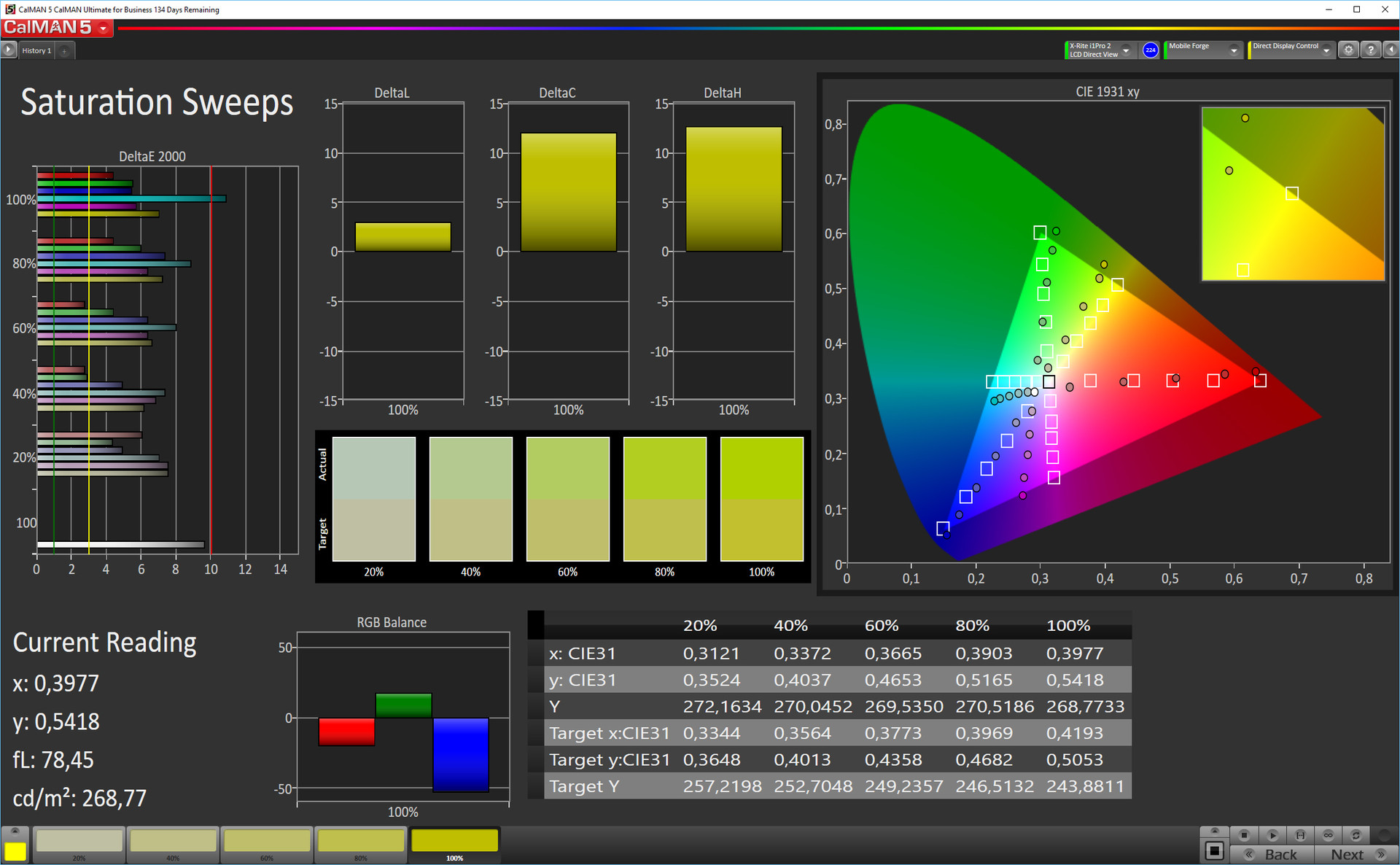Toggle the black pattern window square button
The image size is (1400, 865).
1214,850
